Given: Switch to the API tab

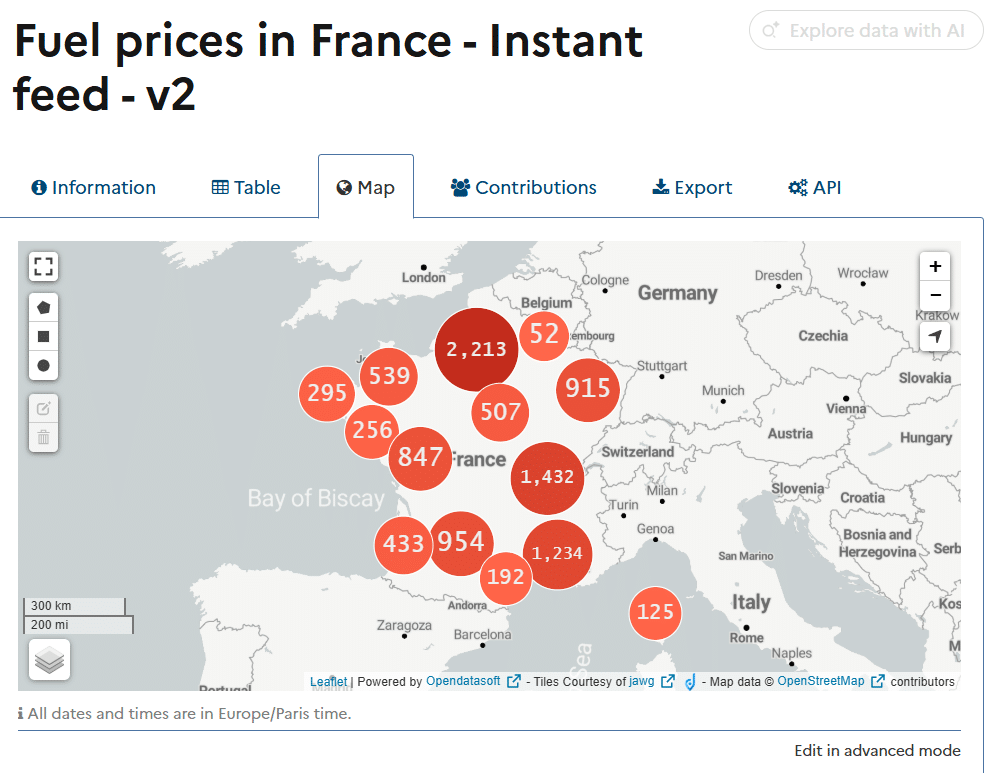Looking at the screenshot, I should [815, 187].
